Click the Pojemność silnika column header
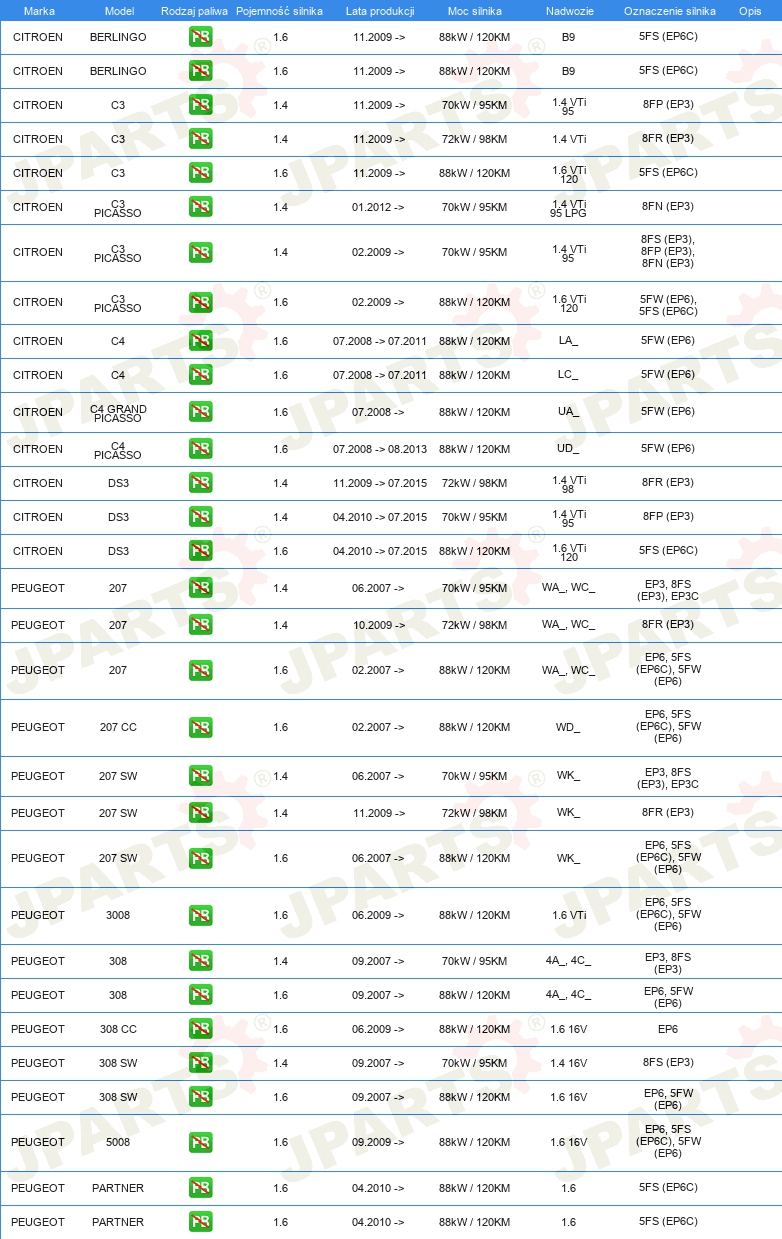Screen dimensions: 782x1239 [x=280, y=11]
